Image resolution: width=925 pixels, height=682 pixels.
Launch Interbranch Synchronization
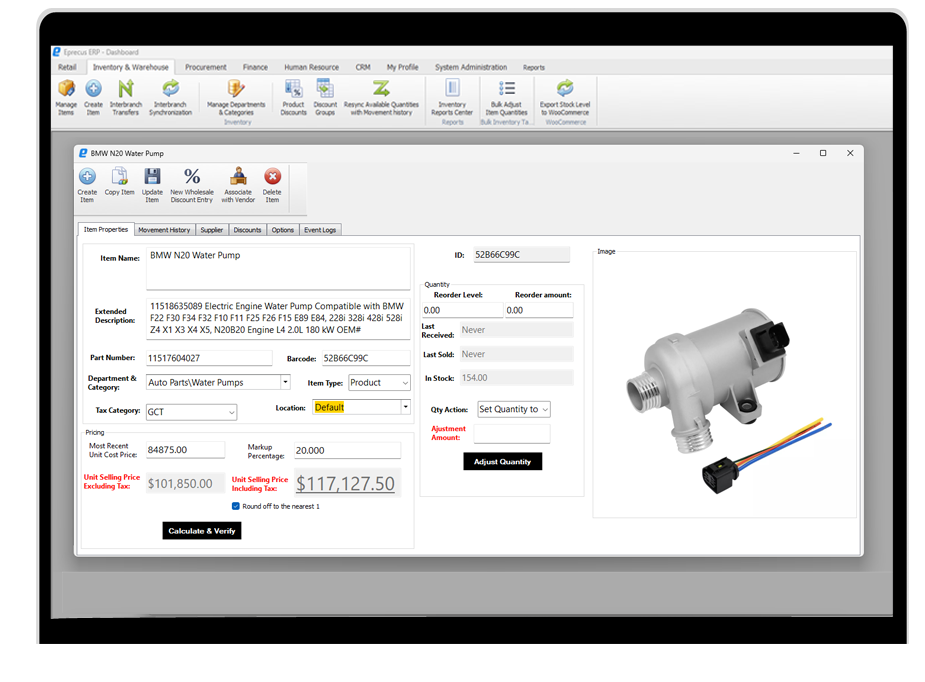click(x=170, y=97)
